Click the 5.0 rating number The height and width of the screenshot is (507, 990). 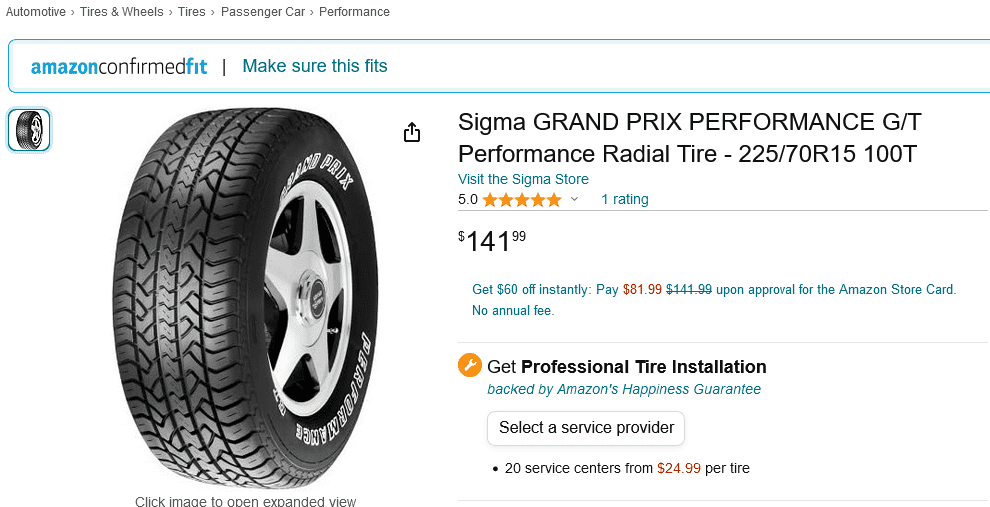[467, 200]
